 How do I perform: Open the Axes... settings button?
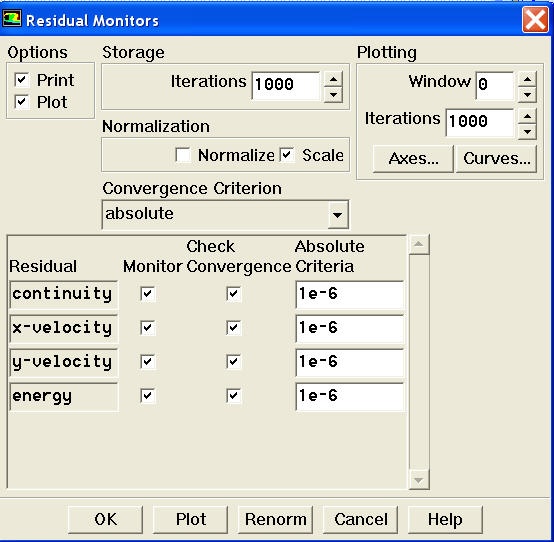[413, 159]
